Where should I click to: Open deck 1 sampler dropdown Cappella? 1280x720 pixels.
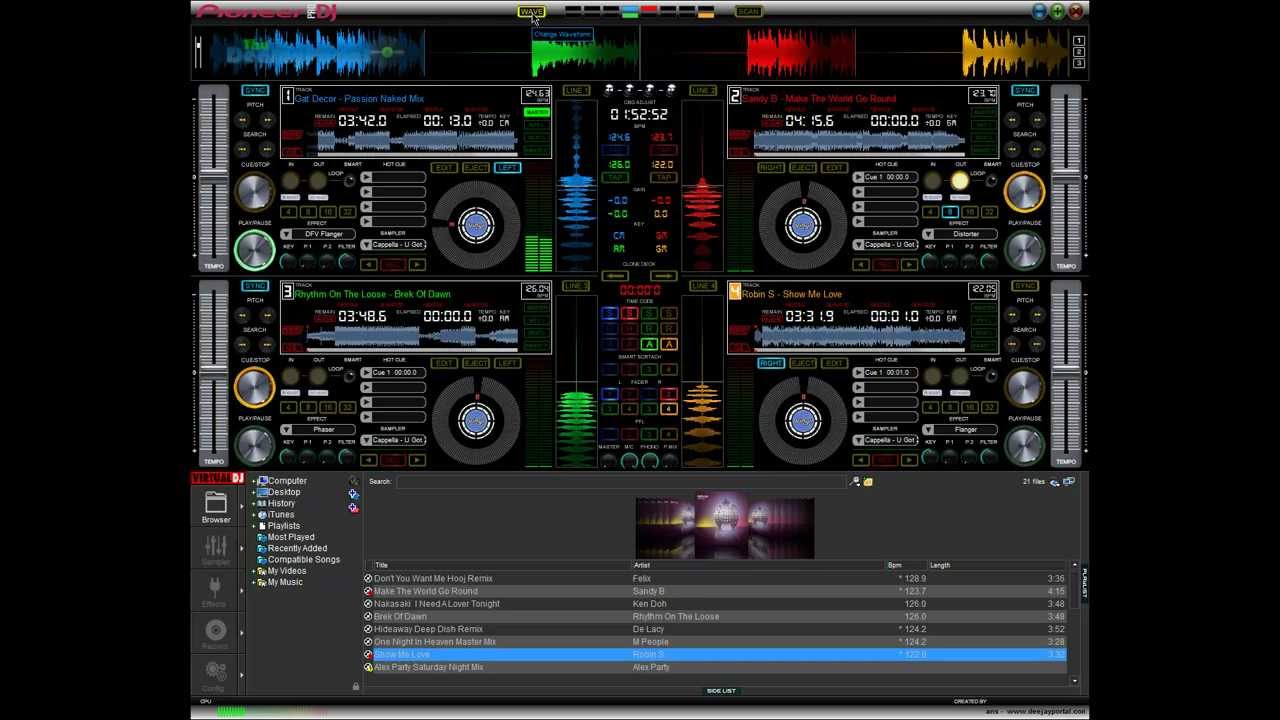tap(393, 245)
